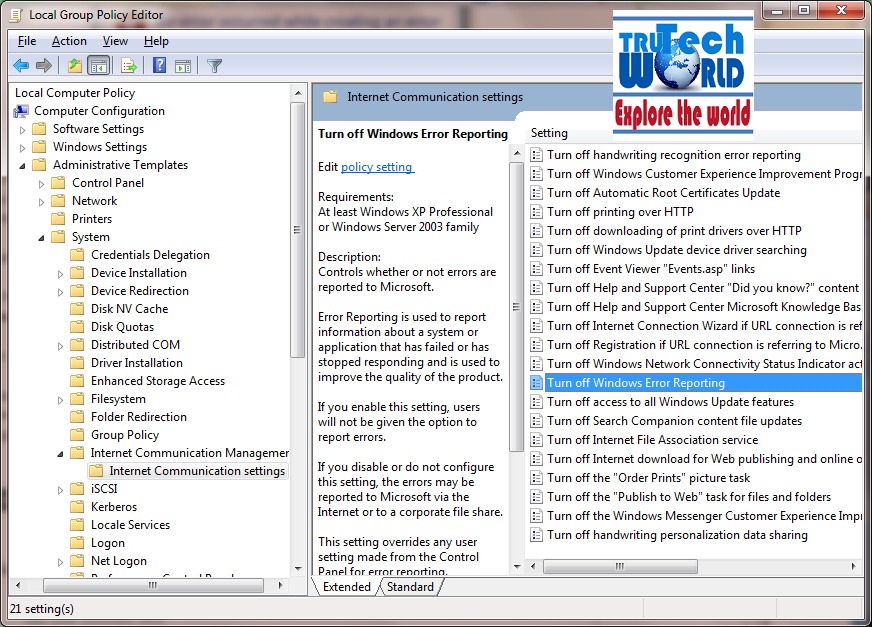Expand the Device Installation node
The image size is (872, 627).
[60, 274]
